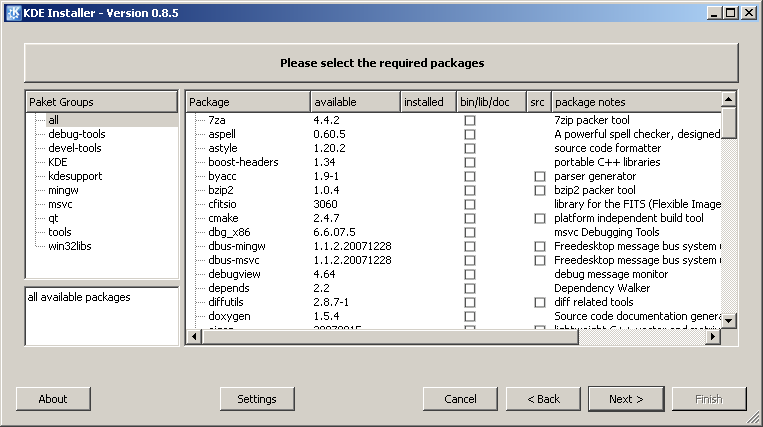
Task: Click the vertical scrollbar thumb
Action: (x=728, y=123)
